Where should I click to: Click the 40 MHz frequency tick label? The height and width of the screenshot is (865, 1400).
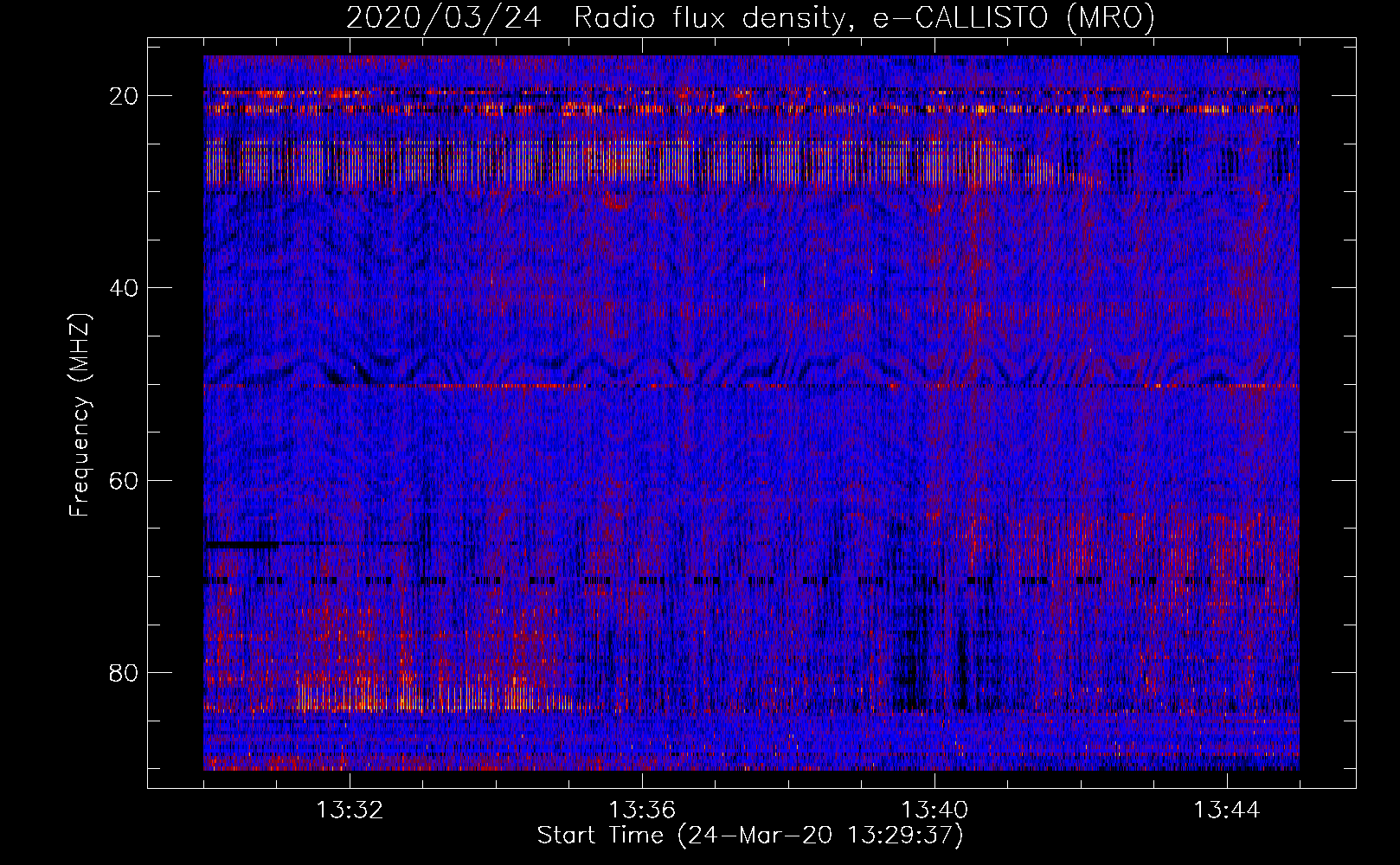(x=124, y=287)
